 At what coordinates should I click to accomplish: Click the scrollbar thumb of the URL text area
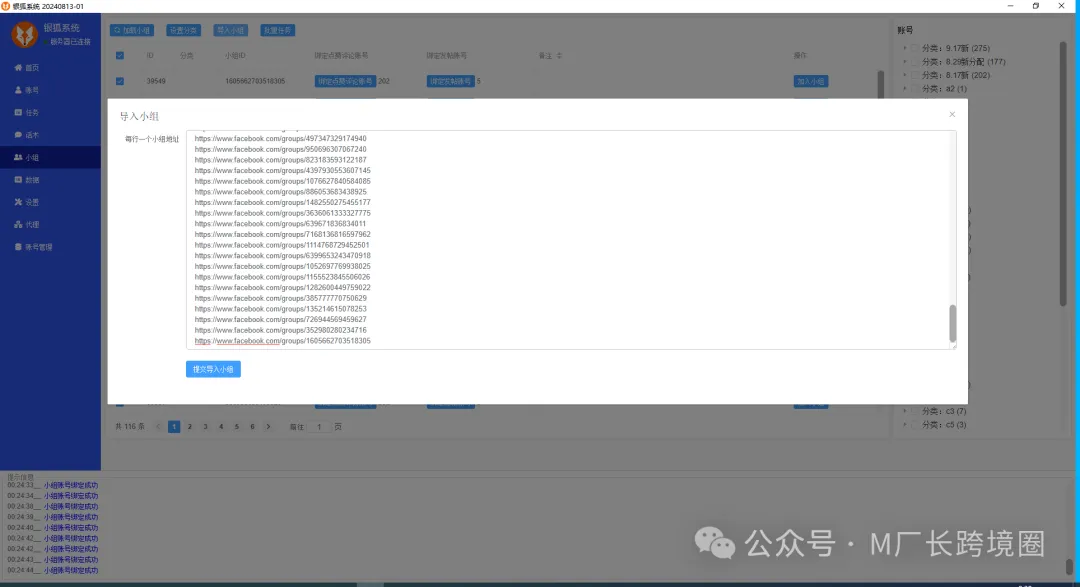click(x=953, y=323)
